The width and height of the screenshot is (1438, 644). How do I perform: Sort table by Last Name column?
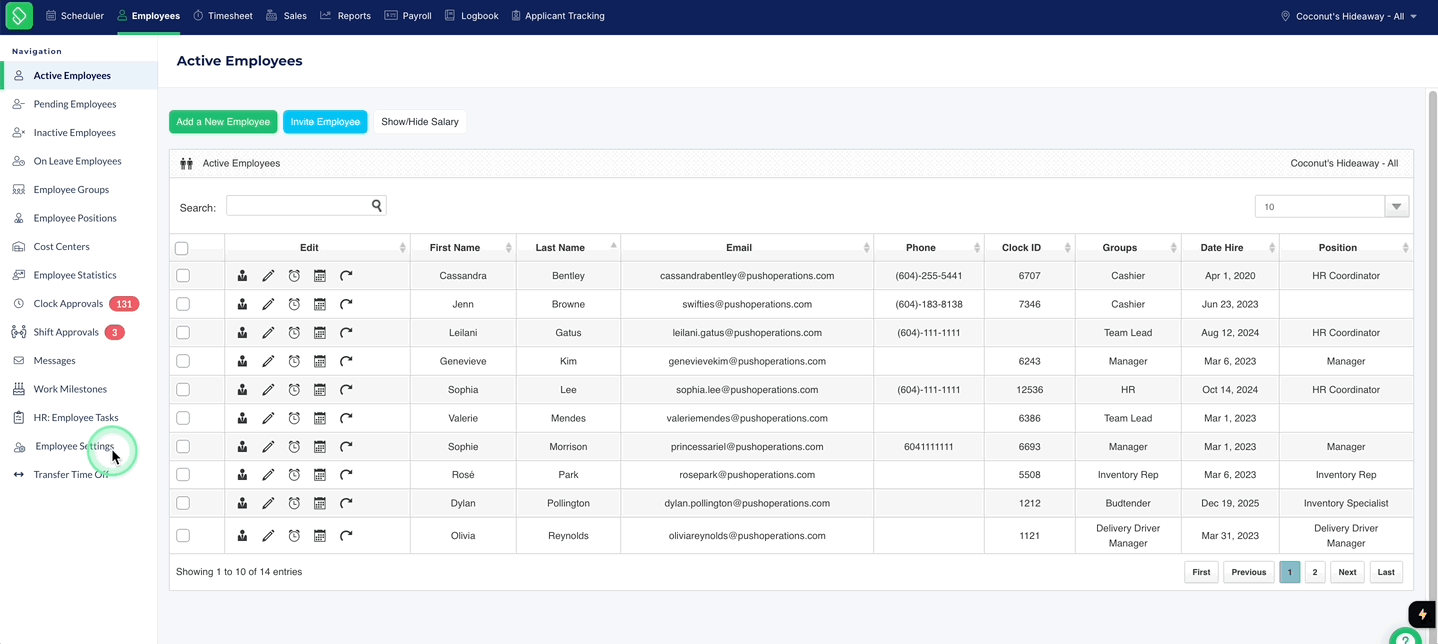coord(568,247)
